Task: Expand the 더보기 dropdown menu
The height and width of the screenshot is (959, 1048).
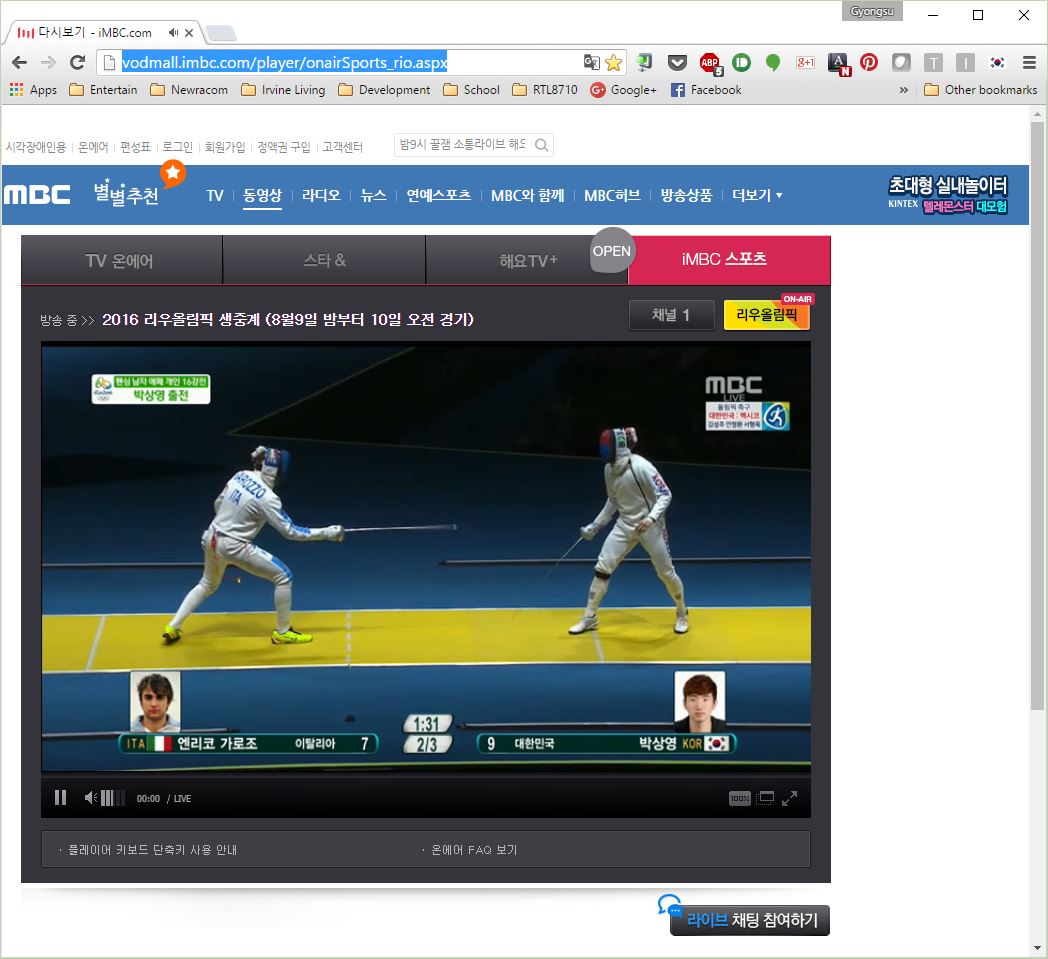Action: 757,195
